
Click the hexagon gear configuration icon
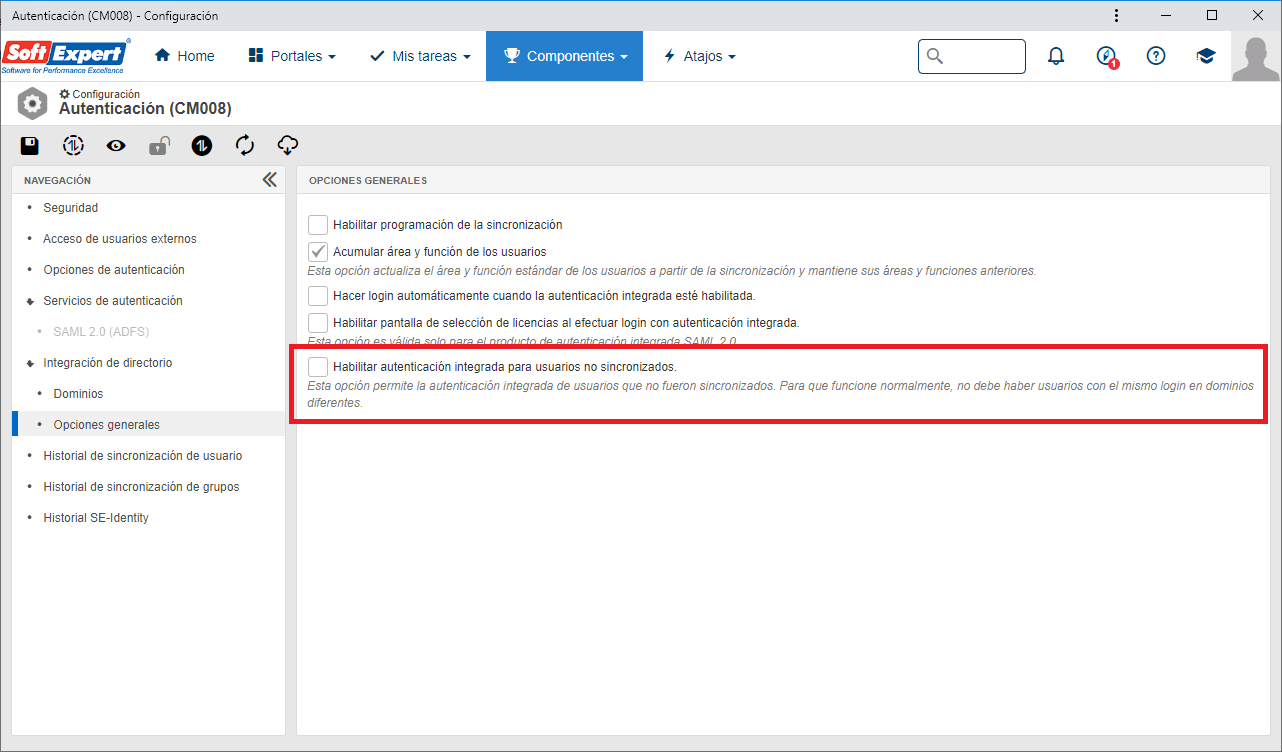(x=33, y=102)
